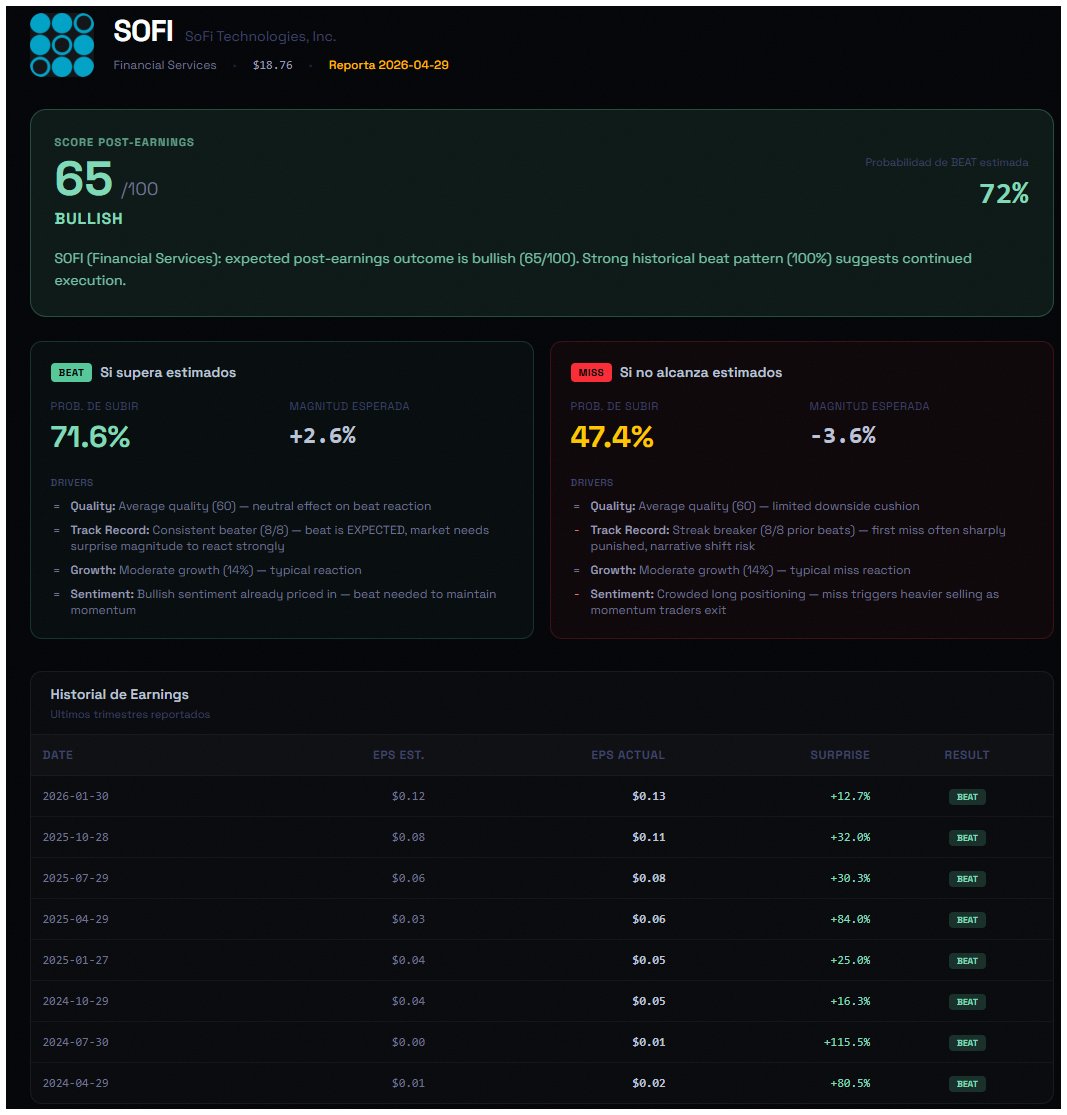
Task: Select the 2024-07-30 date row
Action: click(541, 1042)
